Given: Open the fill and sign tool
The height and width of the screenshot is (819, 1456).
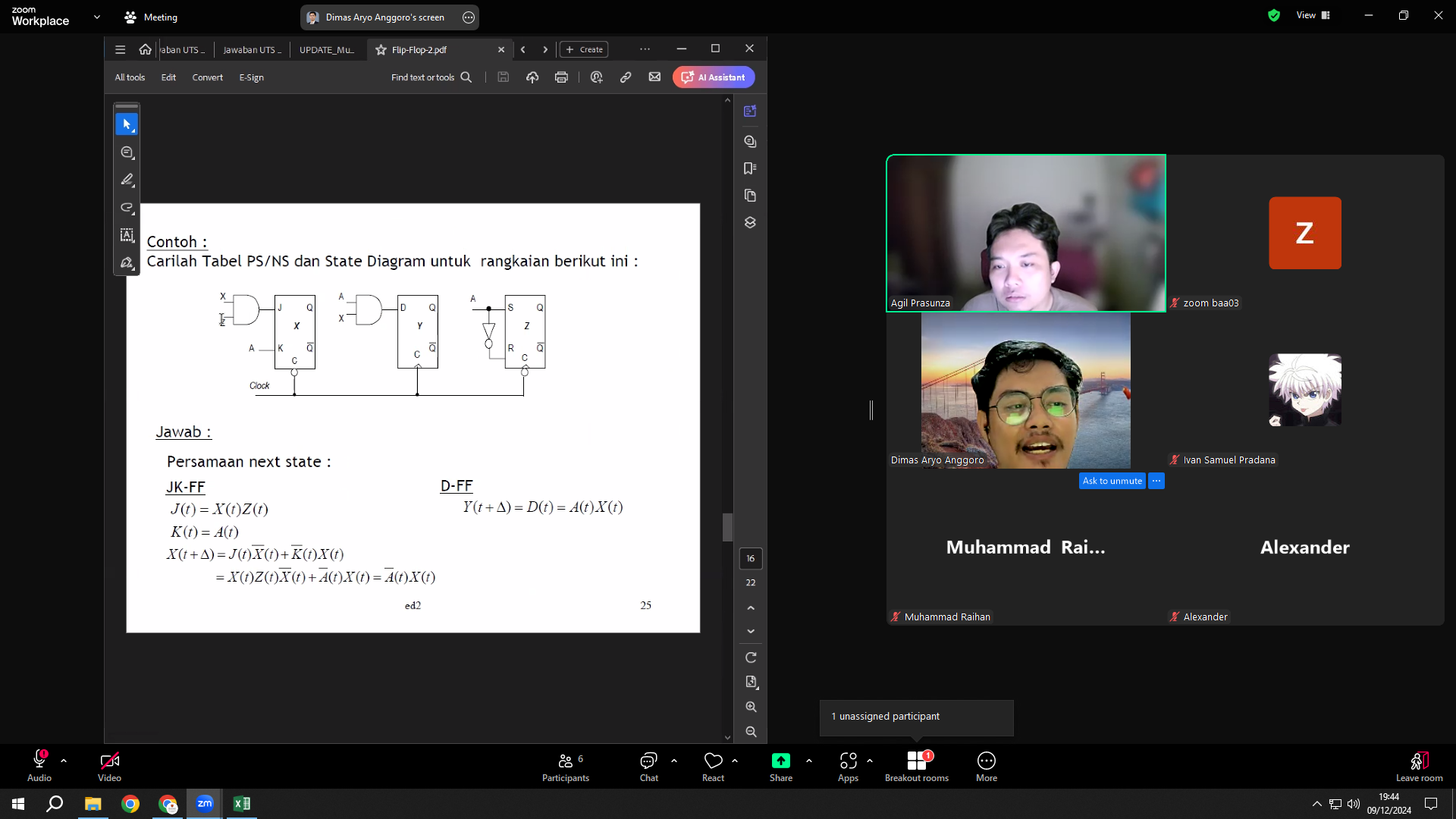Looking at the screenshot, I should [x=127, y=263].
